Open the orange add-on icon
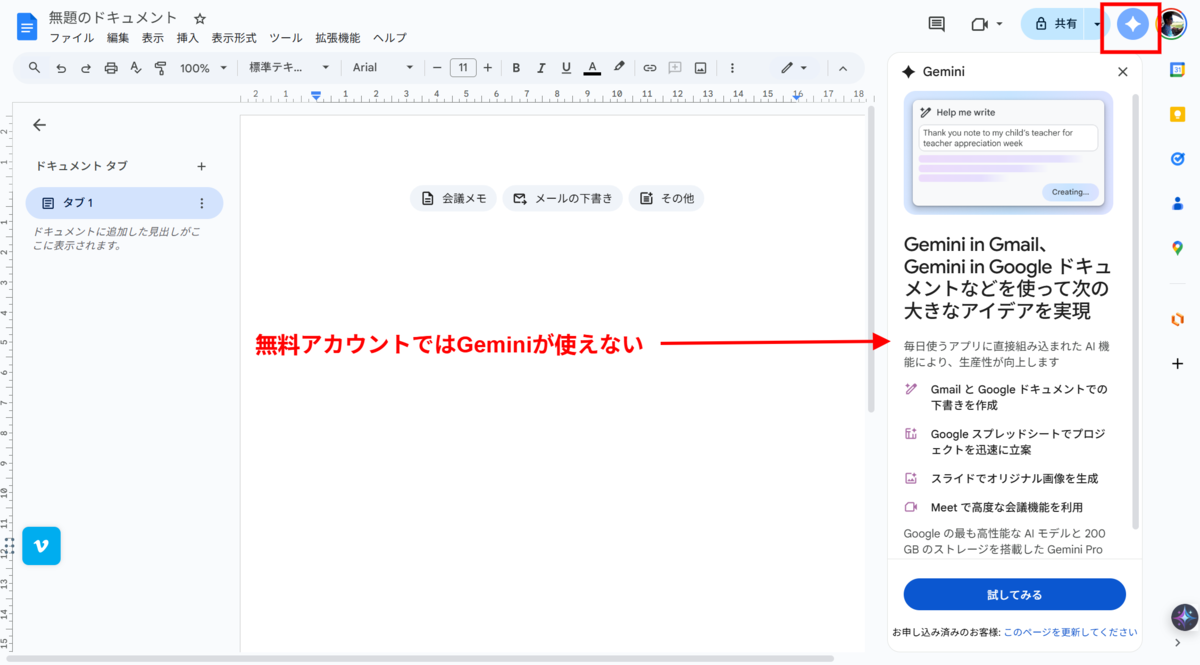 1178,319
